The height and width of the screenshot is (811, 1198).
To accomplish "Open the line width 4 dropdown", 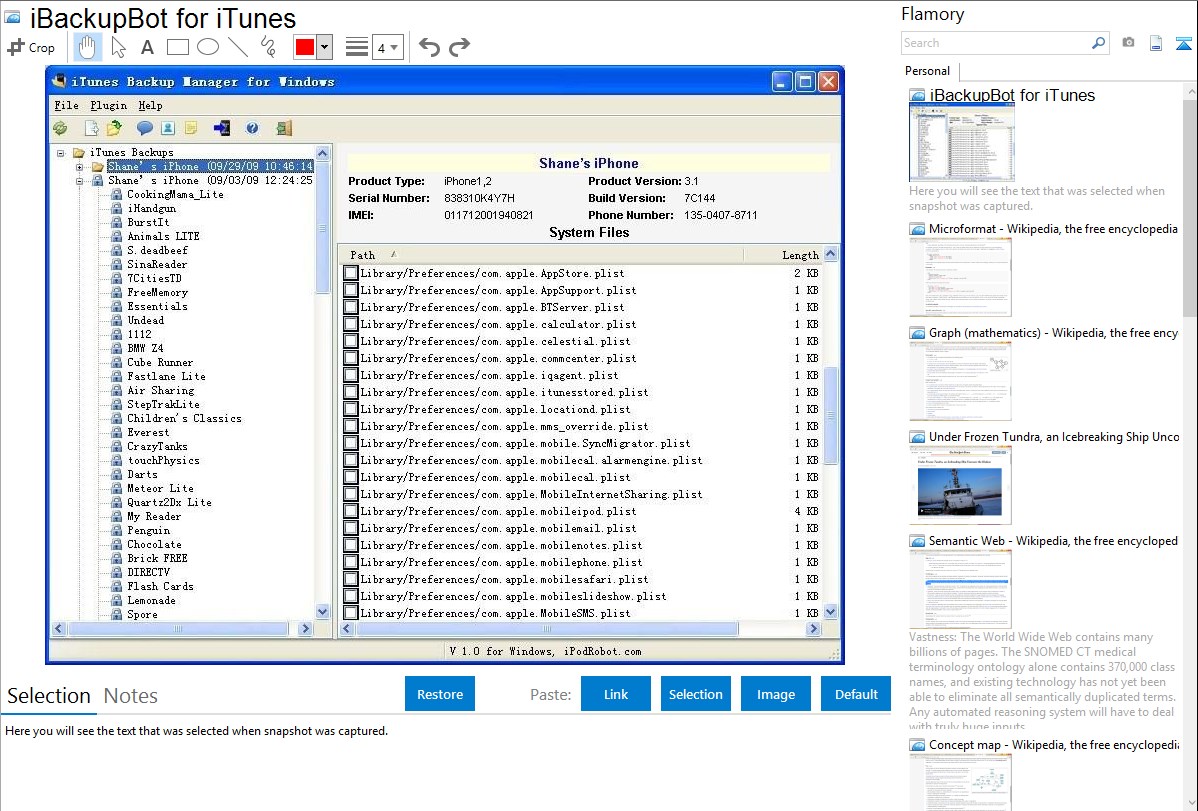I will click(388, 47).
